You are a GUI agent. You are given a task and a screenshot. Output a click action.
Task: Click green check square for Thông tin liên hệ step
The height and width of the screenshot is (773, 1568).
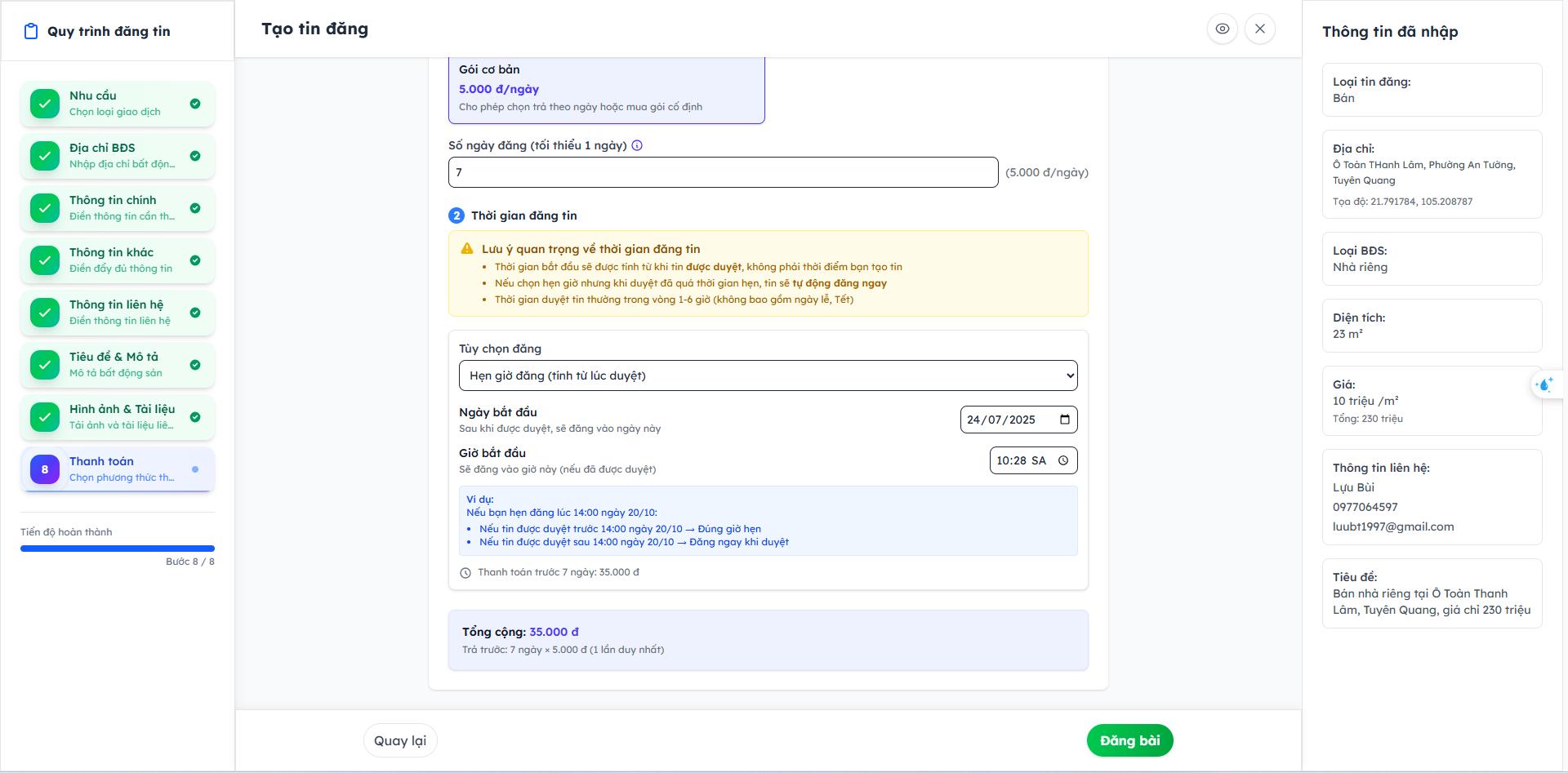[x=45, y=313]
